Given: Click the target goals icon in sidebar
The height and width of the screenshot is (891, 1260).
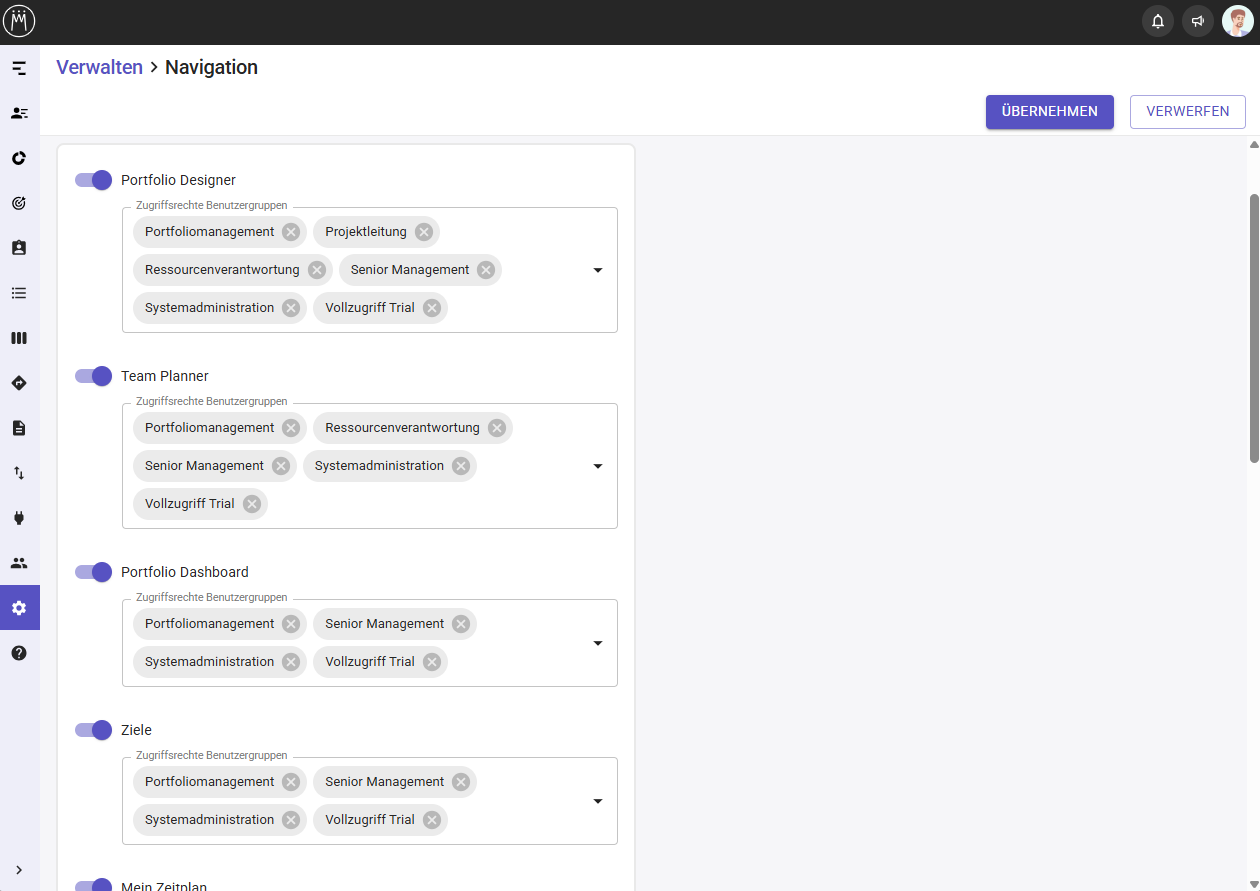Looking at the screenshot, I should [19, 203].
